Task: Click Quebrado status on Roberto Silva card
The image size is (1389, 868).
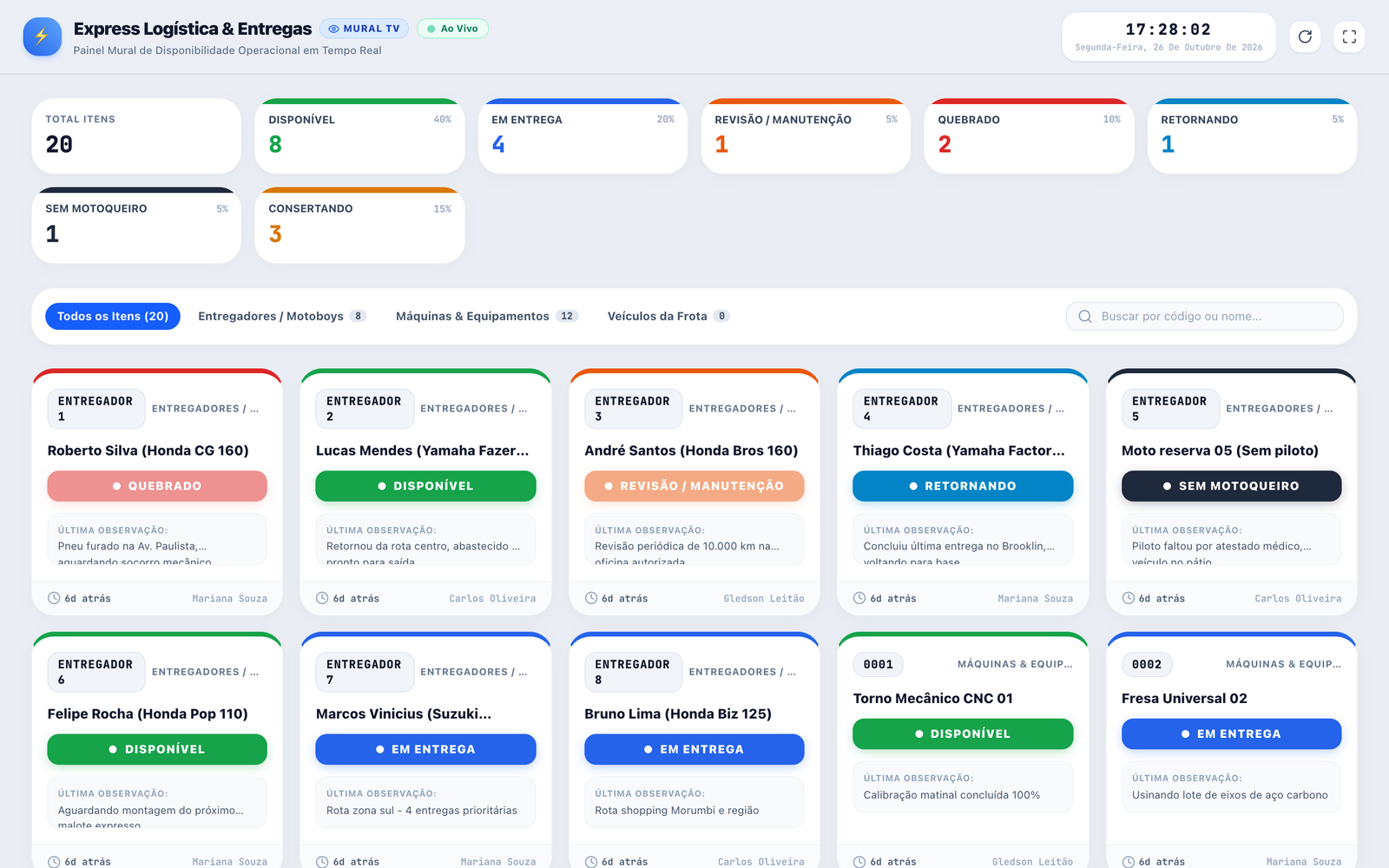Action: (x=157, y=486)
